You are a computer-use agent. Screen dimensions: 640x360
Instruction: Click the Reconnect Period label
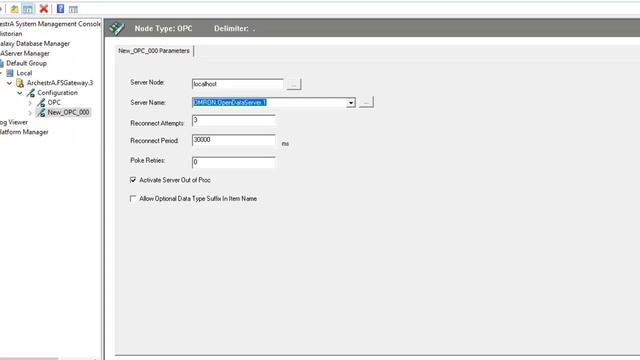(x=154, y=141)
